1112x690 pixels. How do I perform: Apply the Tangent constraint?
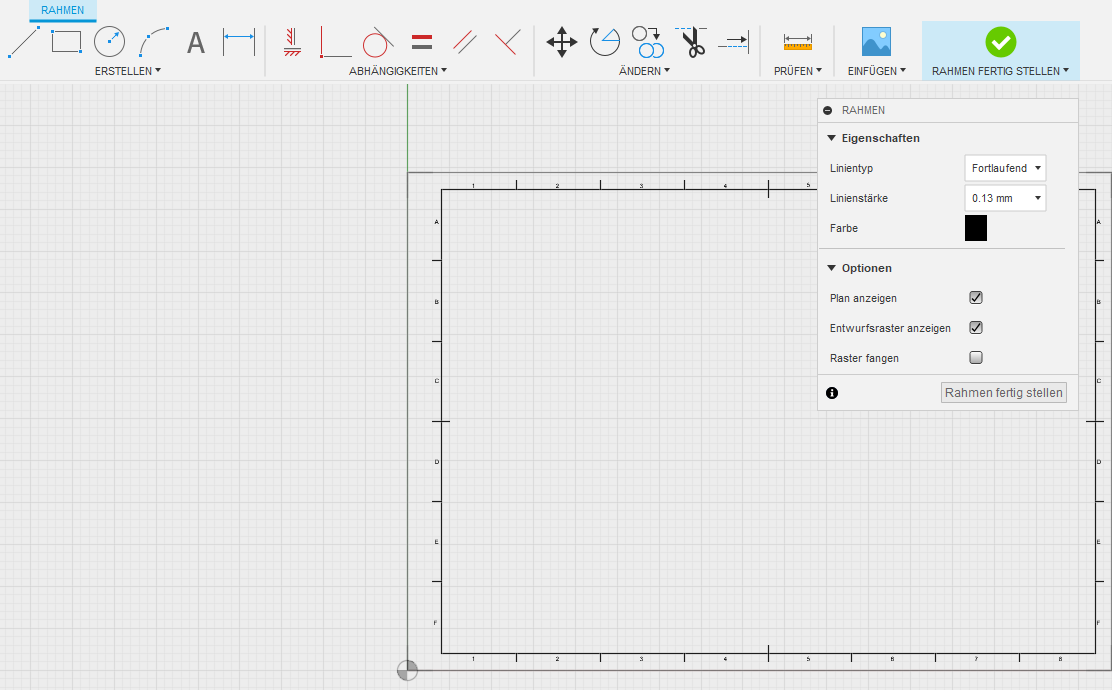click(x=377, y=42)
